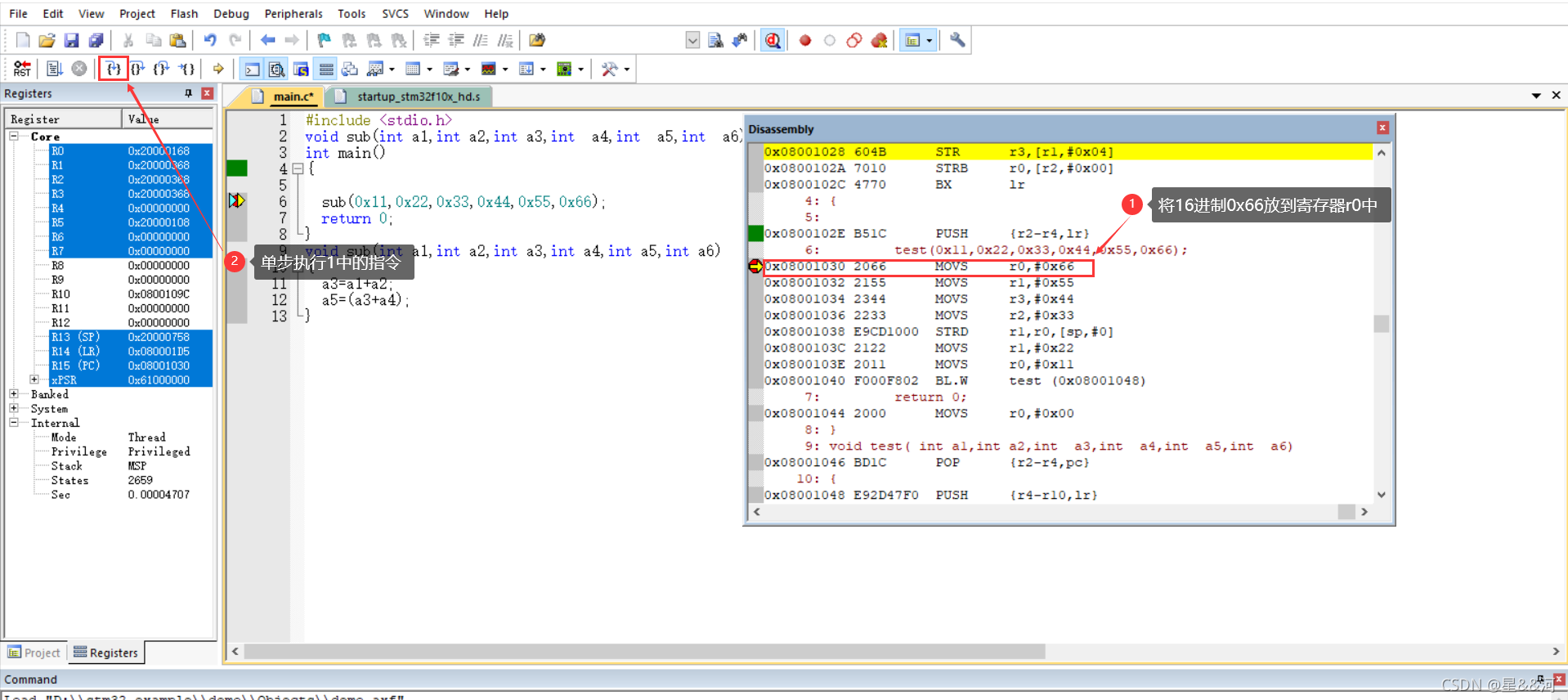Click the Insert Bookmark flag icon
Viewport: 1568px width, 700px height.
(325, 40)
